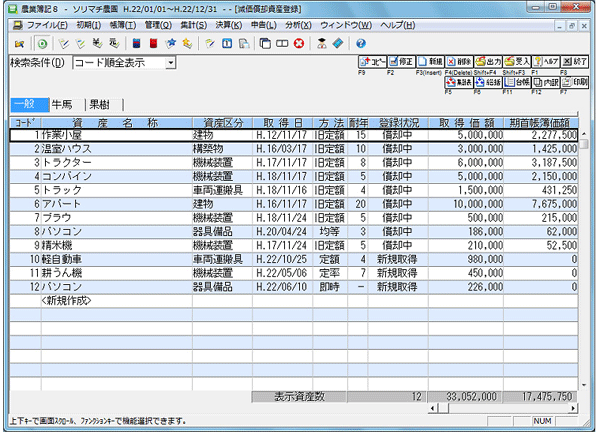Open the 台帳 ledger button
This screenshot has height=435, width=600.
516,81
